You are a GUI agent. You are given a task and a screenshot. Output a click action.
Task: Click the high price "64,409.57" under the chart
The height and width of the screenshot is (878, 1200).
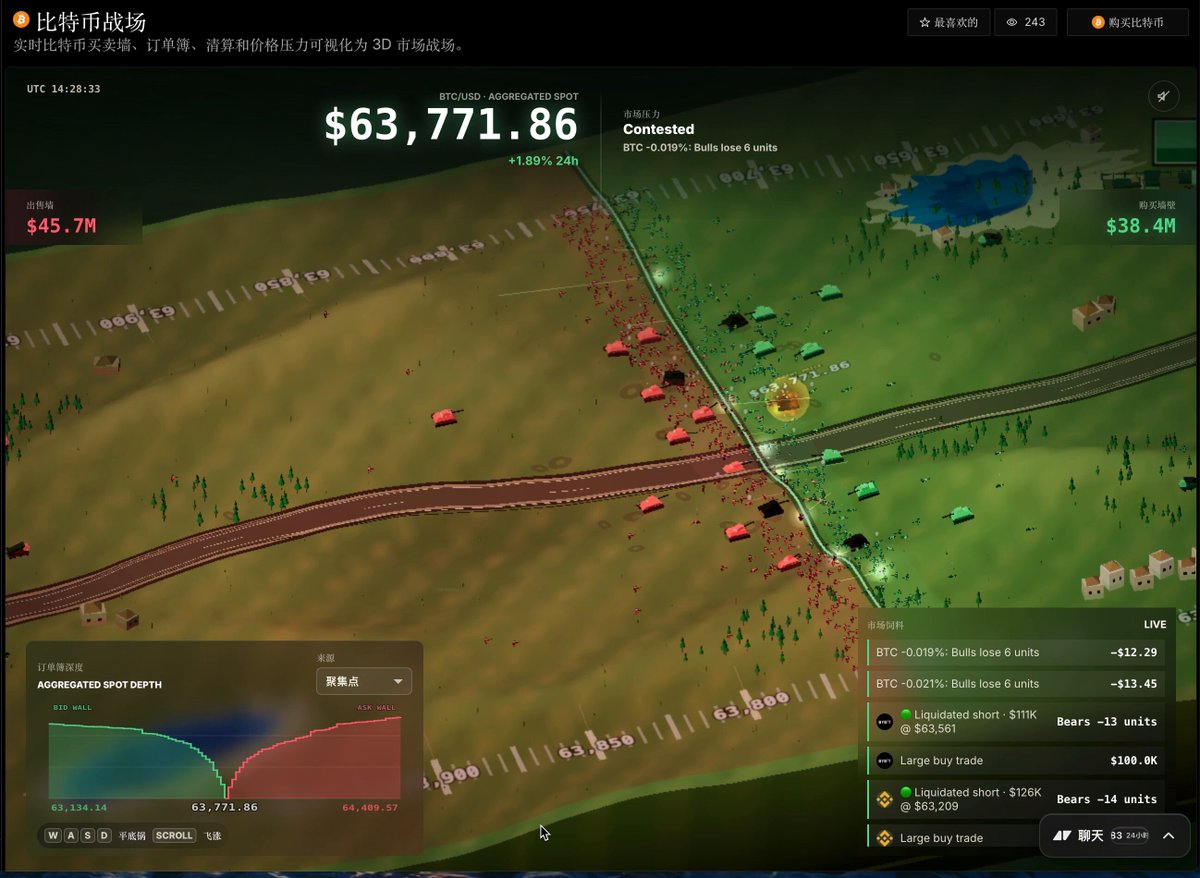point(370,807)
